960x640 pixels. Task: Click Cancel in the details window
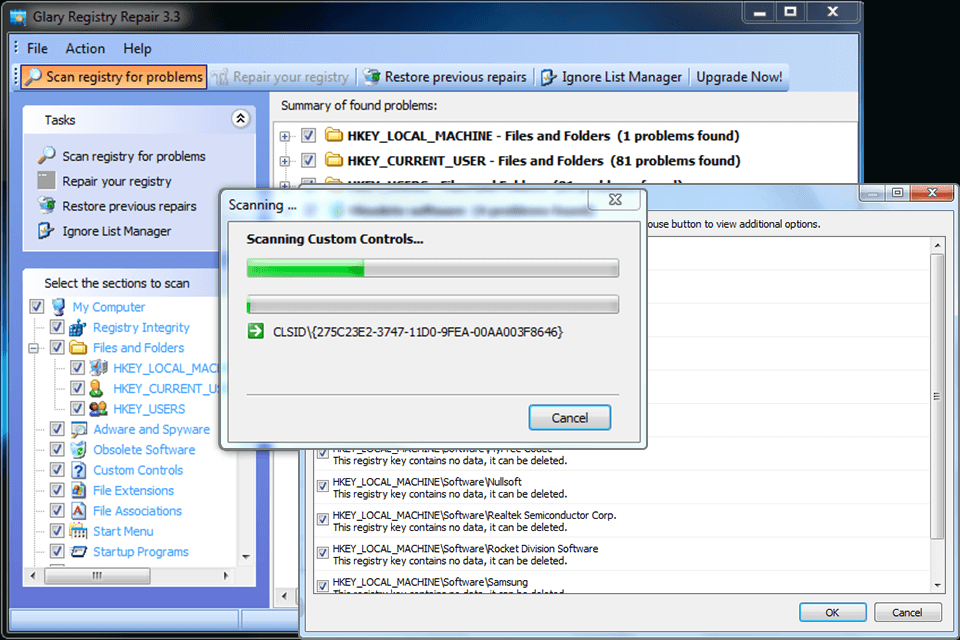pyautogui.click(x=907, y=612)
